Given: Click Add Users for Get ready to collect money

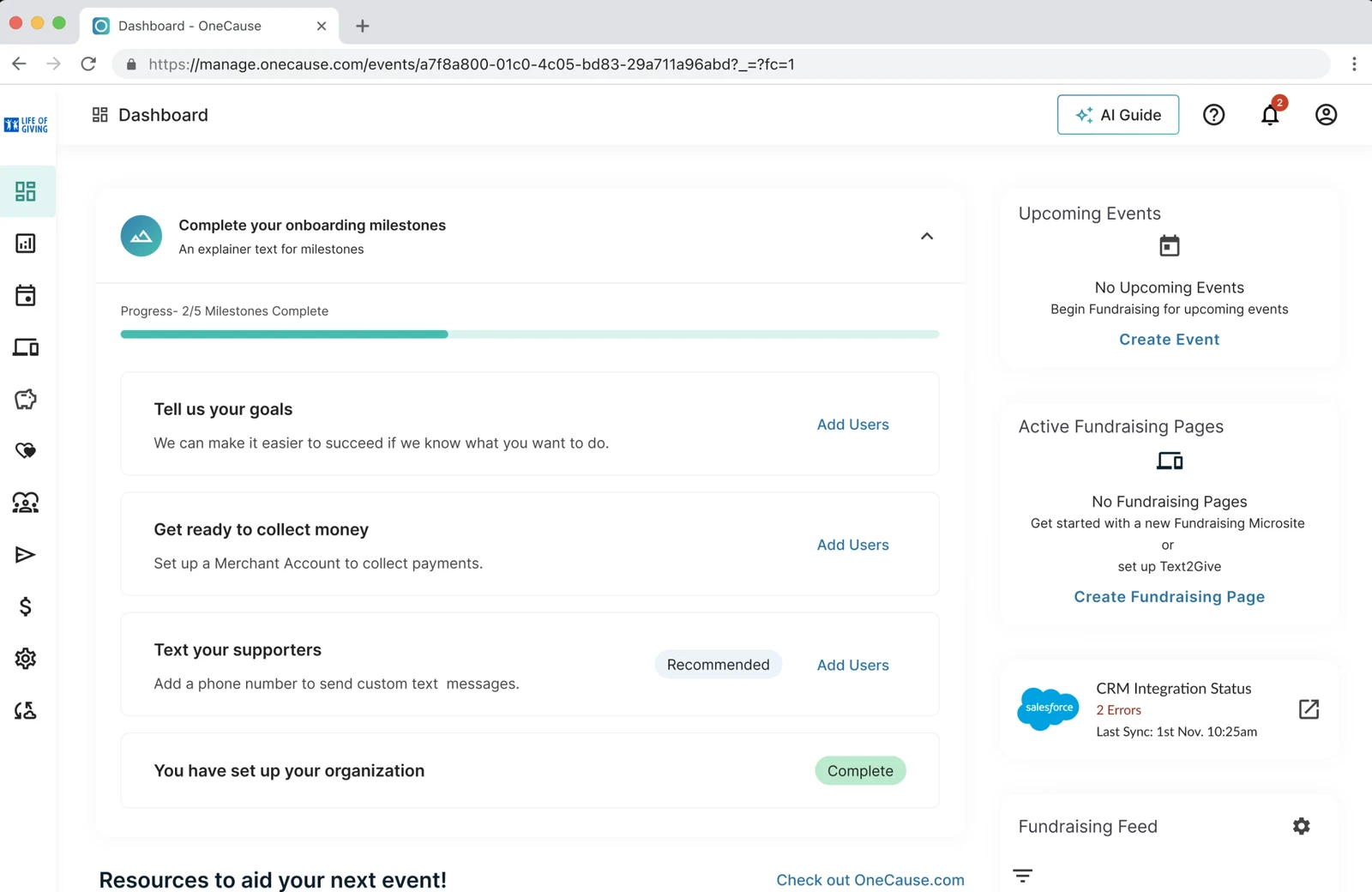Looking at the screenshot, I should [853, 545].
